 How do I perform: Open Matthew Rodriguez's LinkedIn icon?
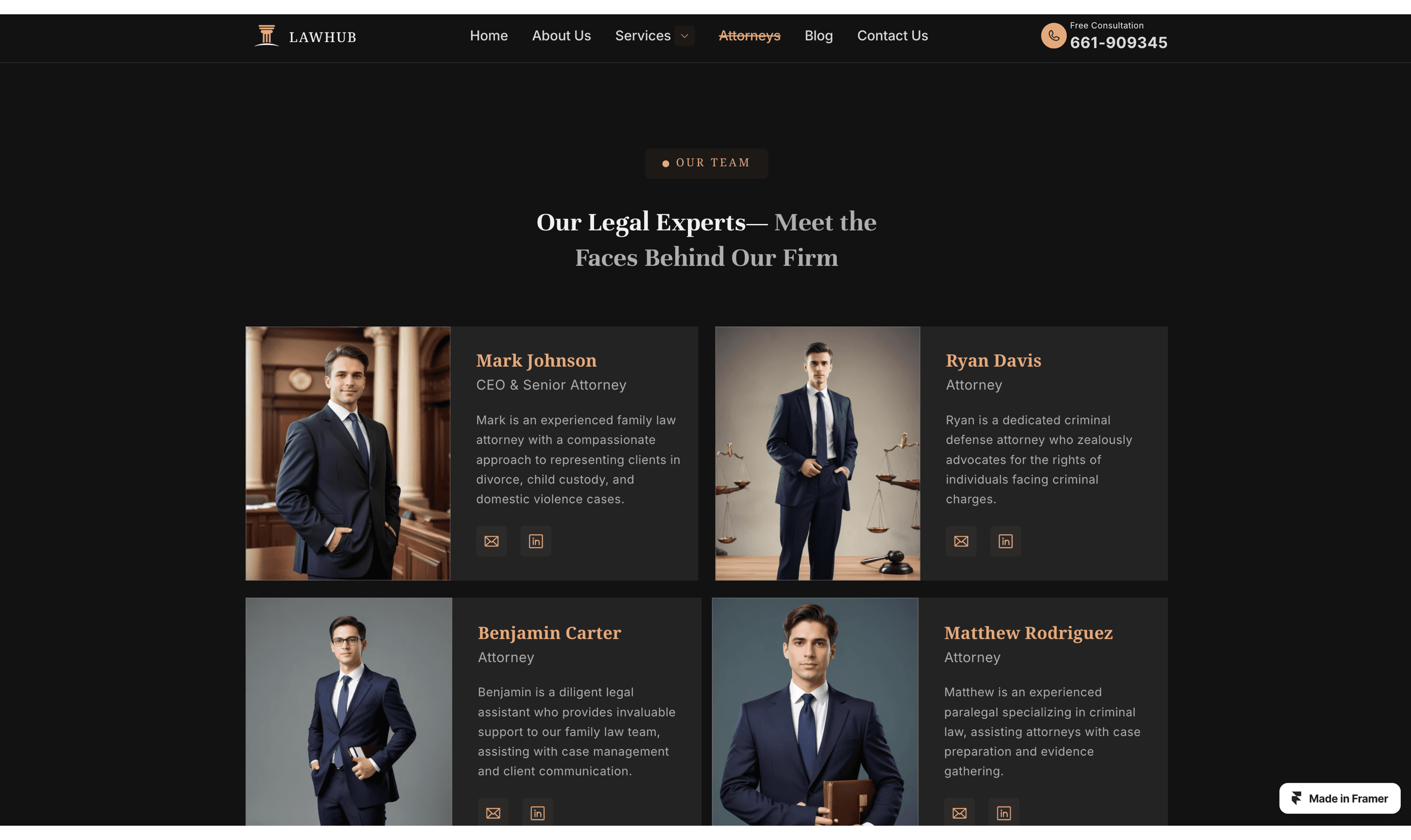click(1004, 813)
